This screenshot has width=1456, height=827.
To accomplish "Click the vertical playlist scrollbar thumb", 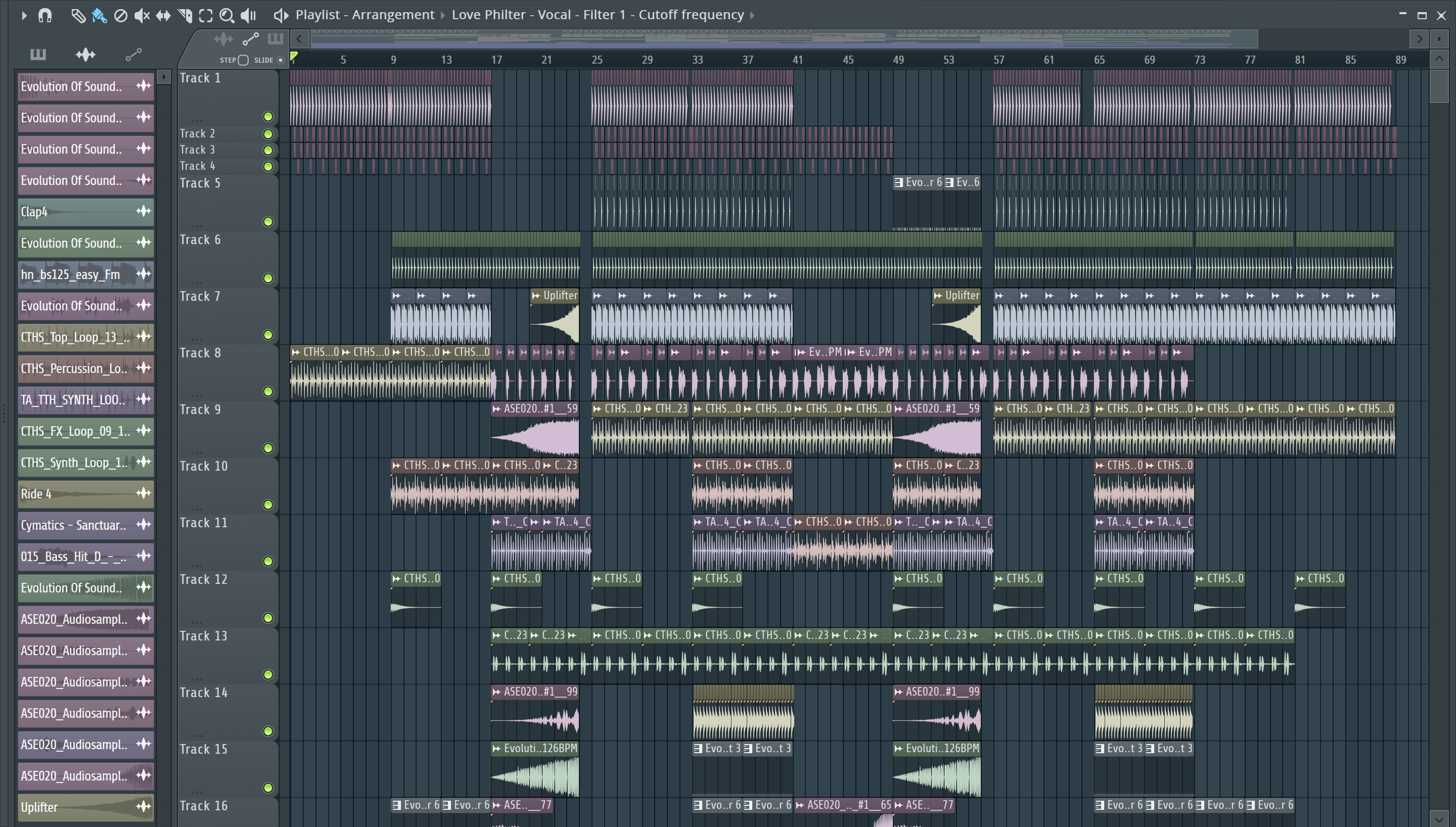I will click(x=1439, y=86).
